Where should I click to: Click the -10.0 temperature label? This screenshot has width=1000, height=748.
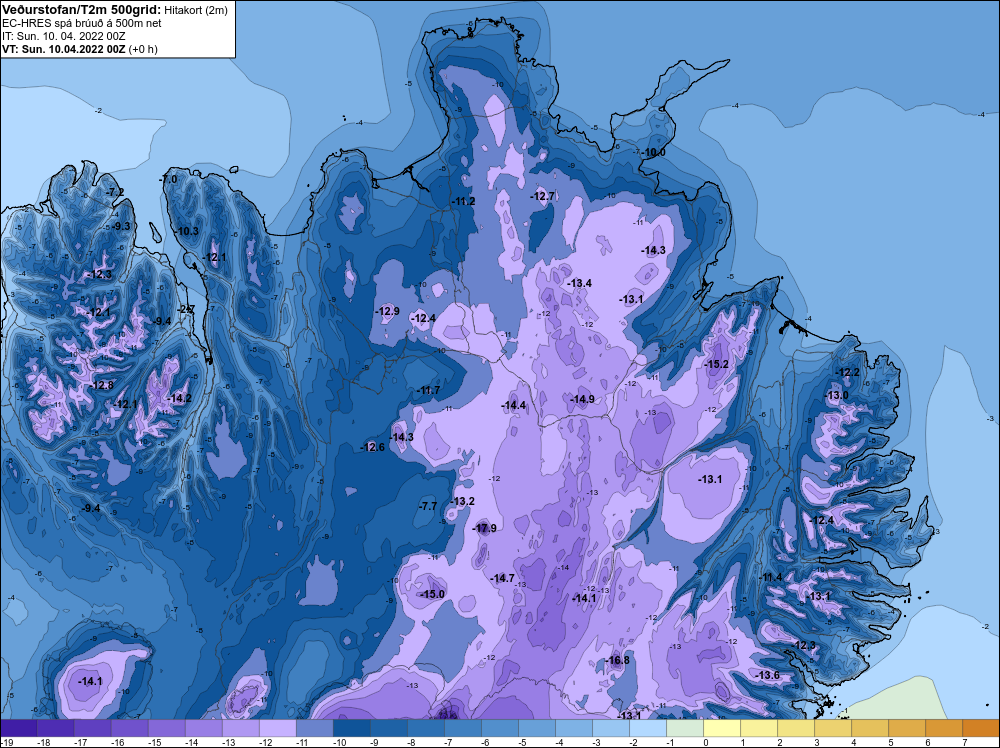coord(654,152)
